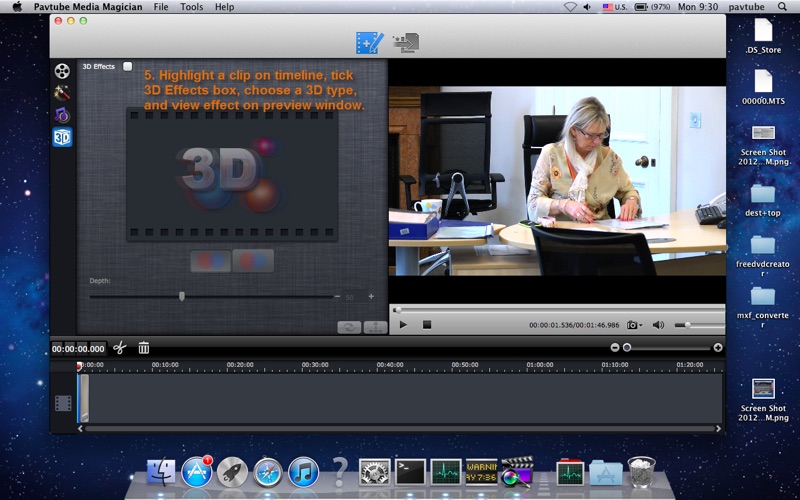
Task: Click the menu bar volume icon
Action: (587, 7)
